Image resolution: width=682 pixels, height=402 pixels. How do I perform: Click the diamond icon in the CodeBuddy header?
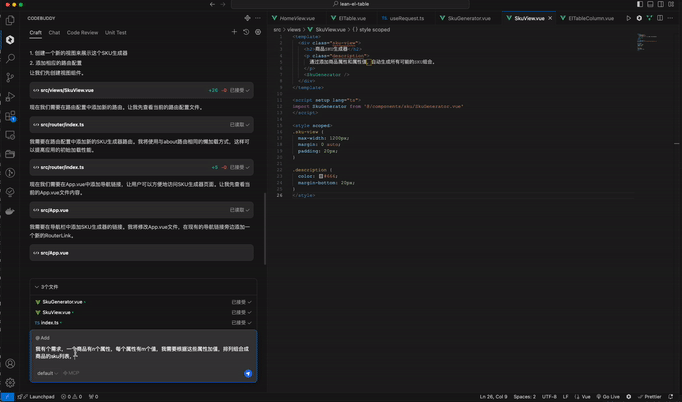(247, 18)
